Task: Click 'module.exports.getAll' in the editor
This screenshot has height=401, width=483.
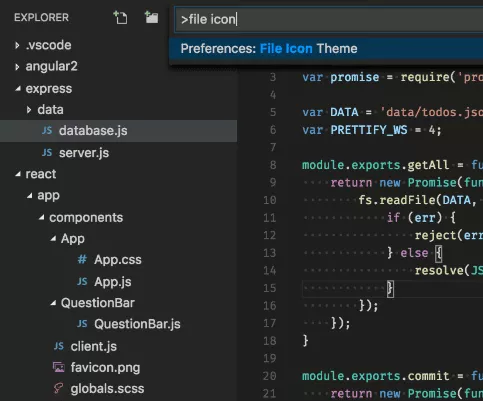Action: (375, 165)
